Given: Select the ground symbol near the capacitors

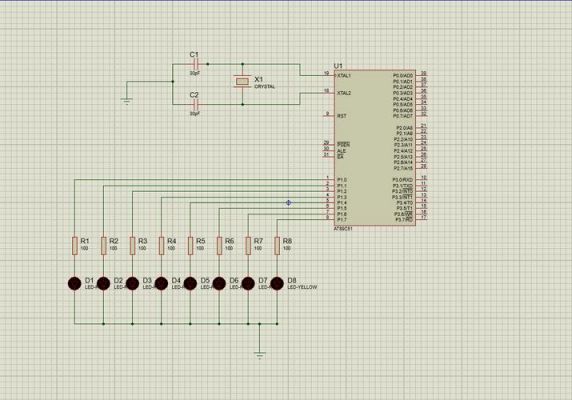Looking at the screenshot, I should (x=127, y=101).
